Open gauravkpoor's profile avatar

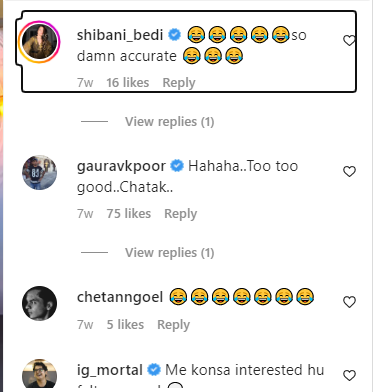click(39, 172)
